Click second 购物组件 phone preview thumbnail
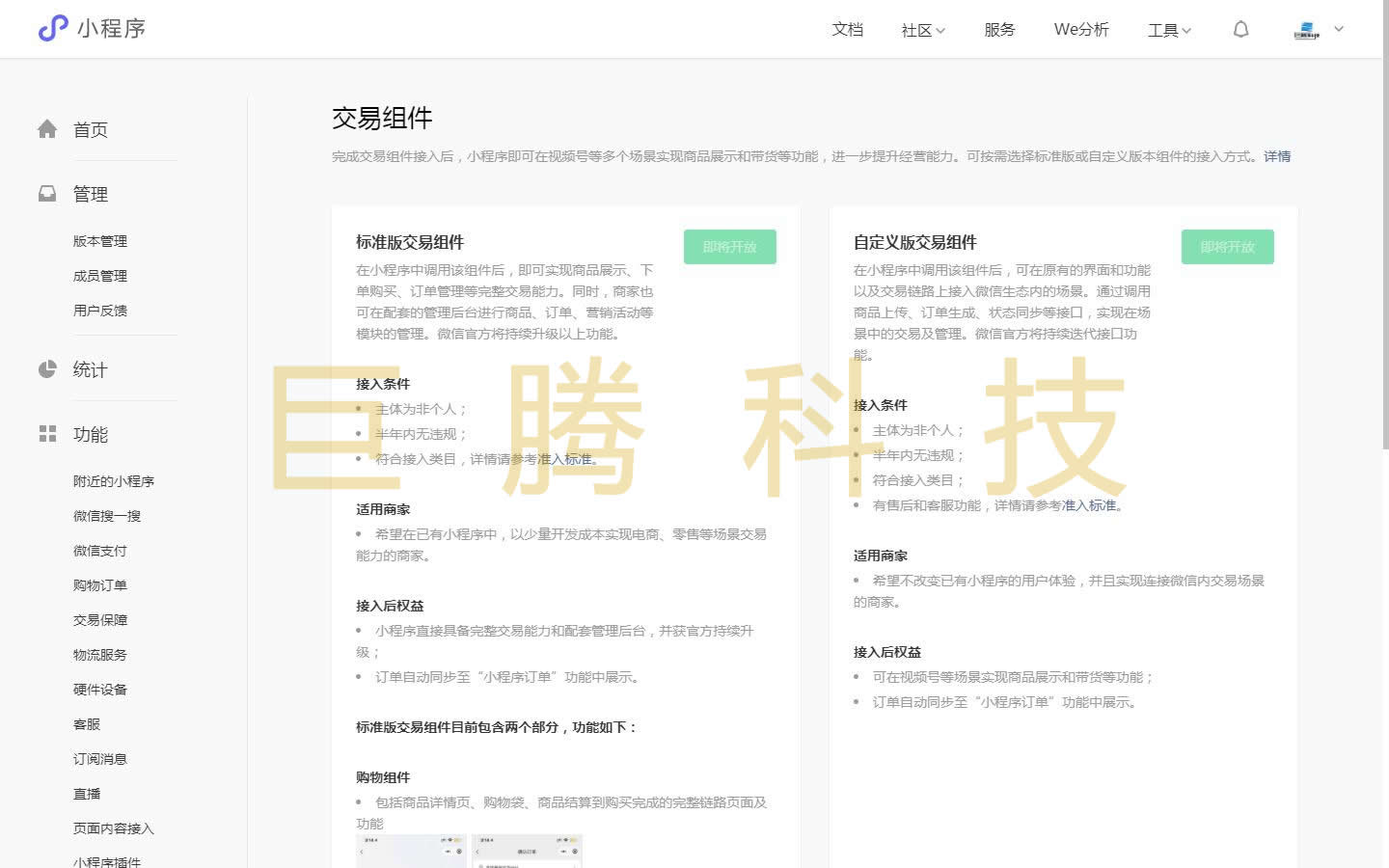The height and width of the screenshot is (868, 1389). 527,852
